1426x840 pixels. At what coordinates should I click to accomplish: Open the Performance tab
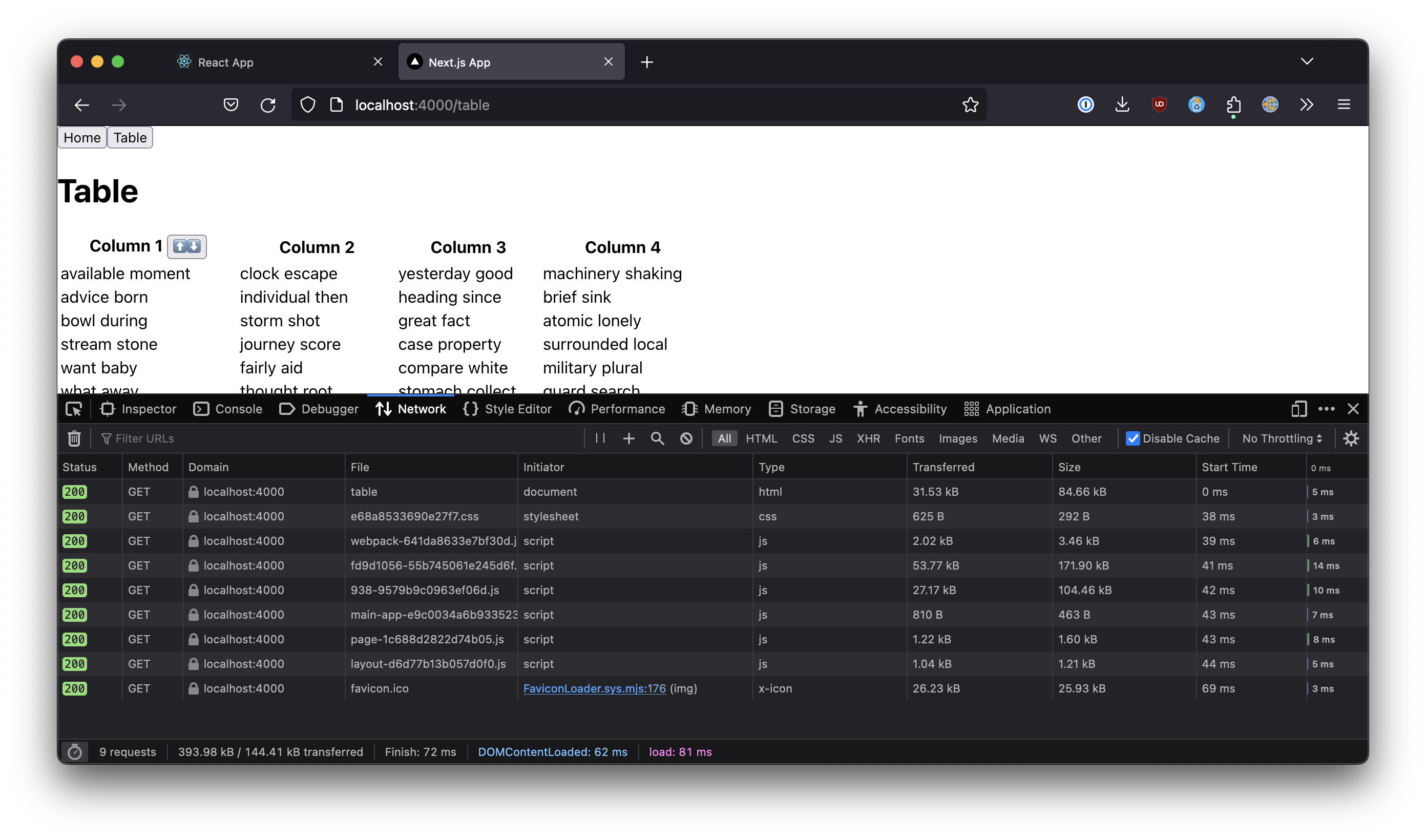point(617,409)
